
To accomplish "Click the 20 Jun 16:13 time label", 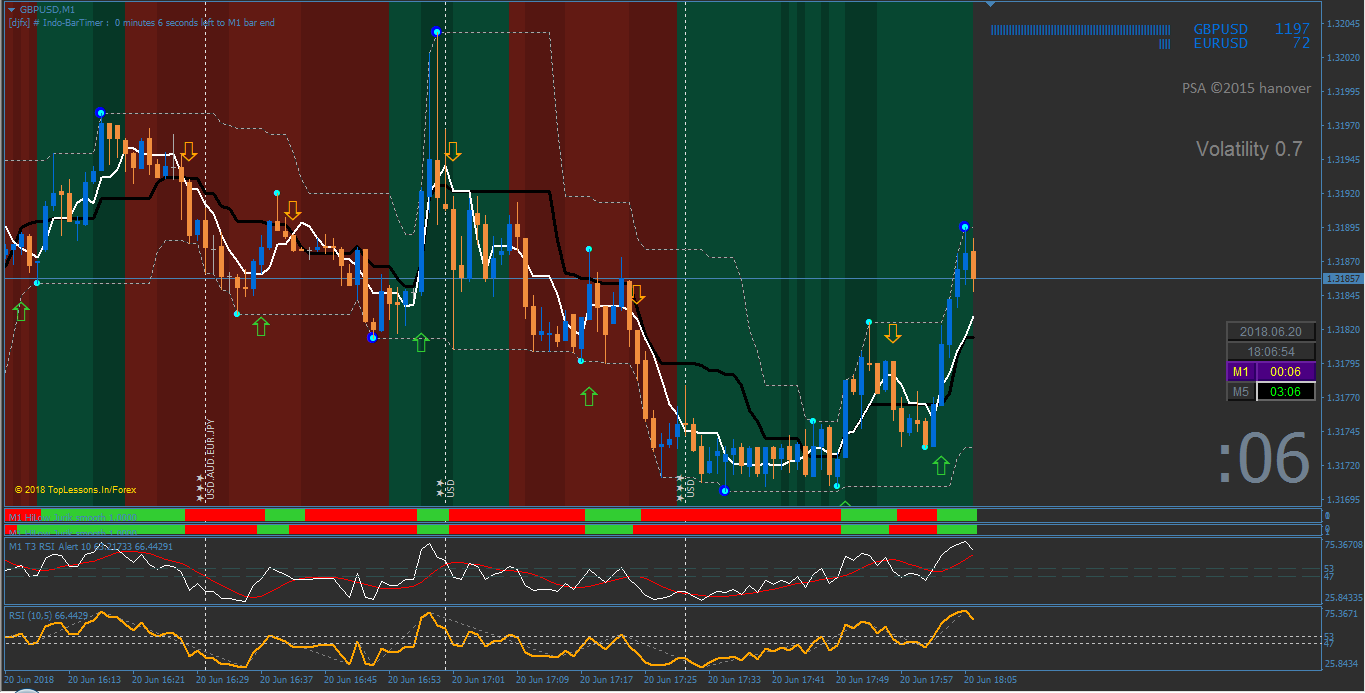I will (95, 679).
